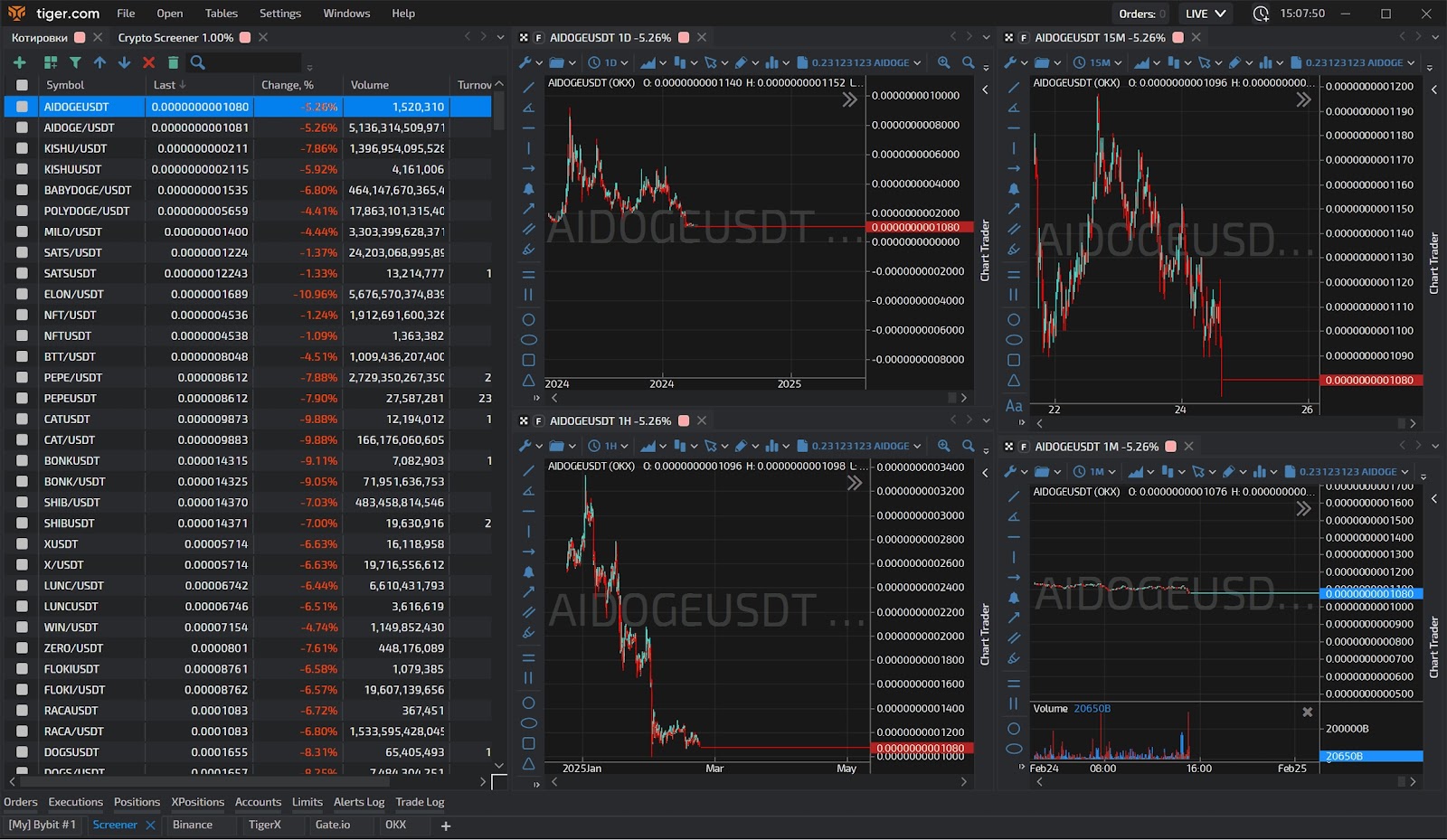Open the 15M timeframe dropdown

(x=1097, y=62)
